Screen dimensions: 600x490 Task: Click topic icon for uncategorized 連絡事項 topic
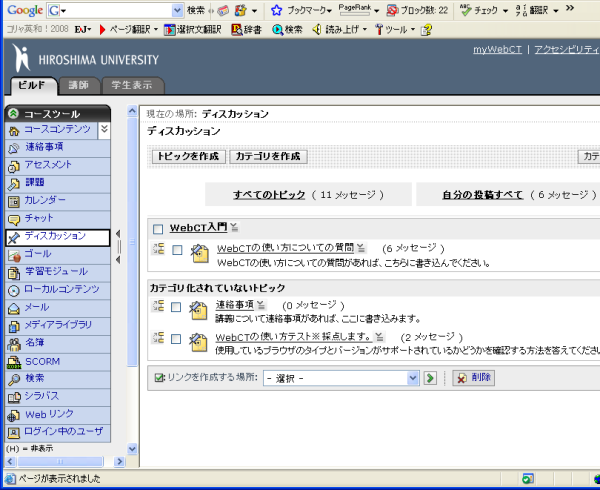[199, 311]
